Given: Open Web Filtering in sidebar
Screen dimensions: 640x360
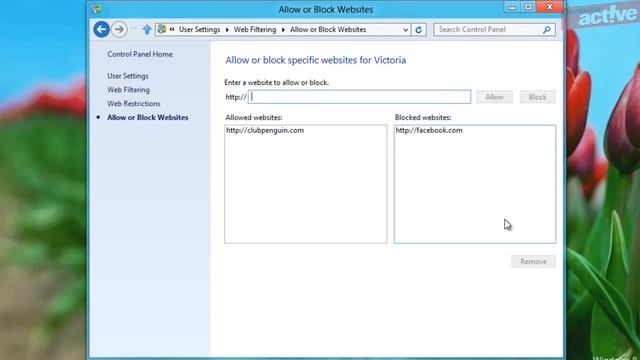Looking at the screenshot, I should coord(128,90).
